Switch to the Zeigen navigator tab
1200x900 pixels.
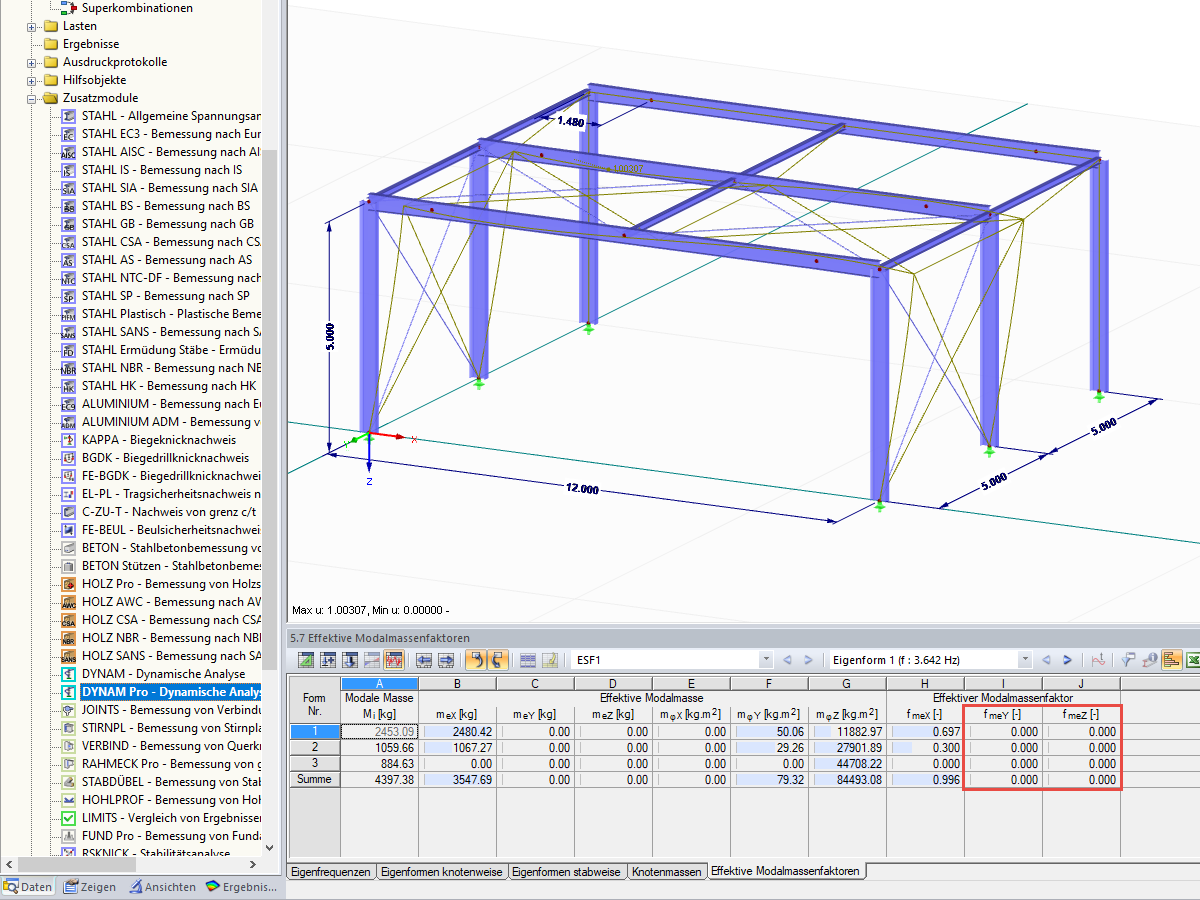pyautogui.click(x=91, y=887)
